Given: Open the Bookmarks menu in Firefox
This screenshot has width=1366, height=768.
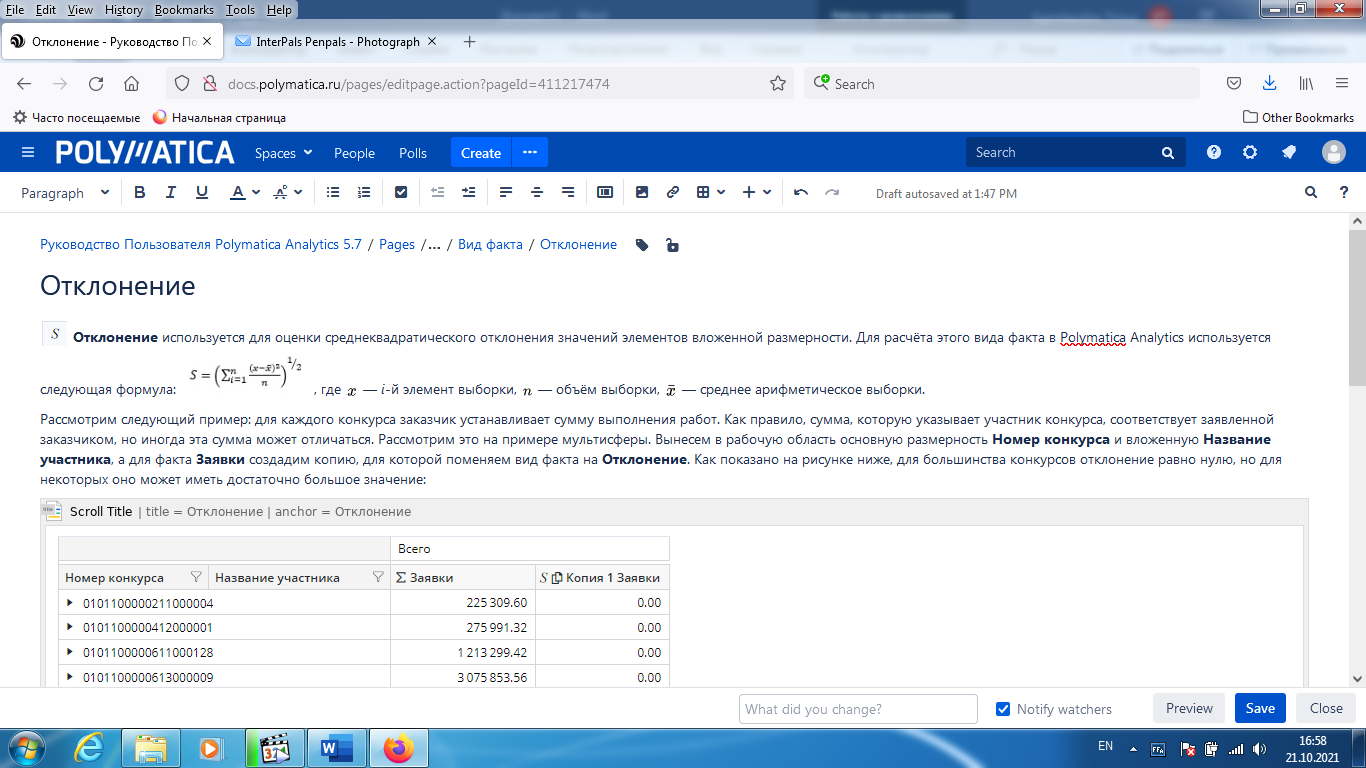Looking at the screenshot, I should 184,9.
